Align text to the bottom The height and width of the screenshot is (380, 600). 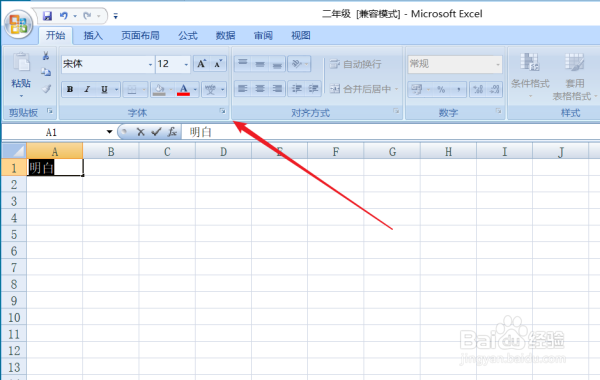click(277, 64)
